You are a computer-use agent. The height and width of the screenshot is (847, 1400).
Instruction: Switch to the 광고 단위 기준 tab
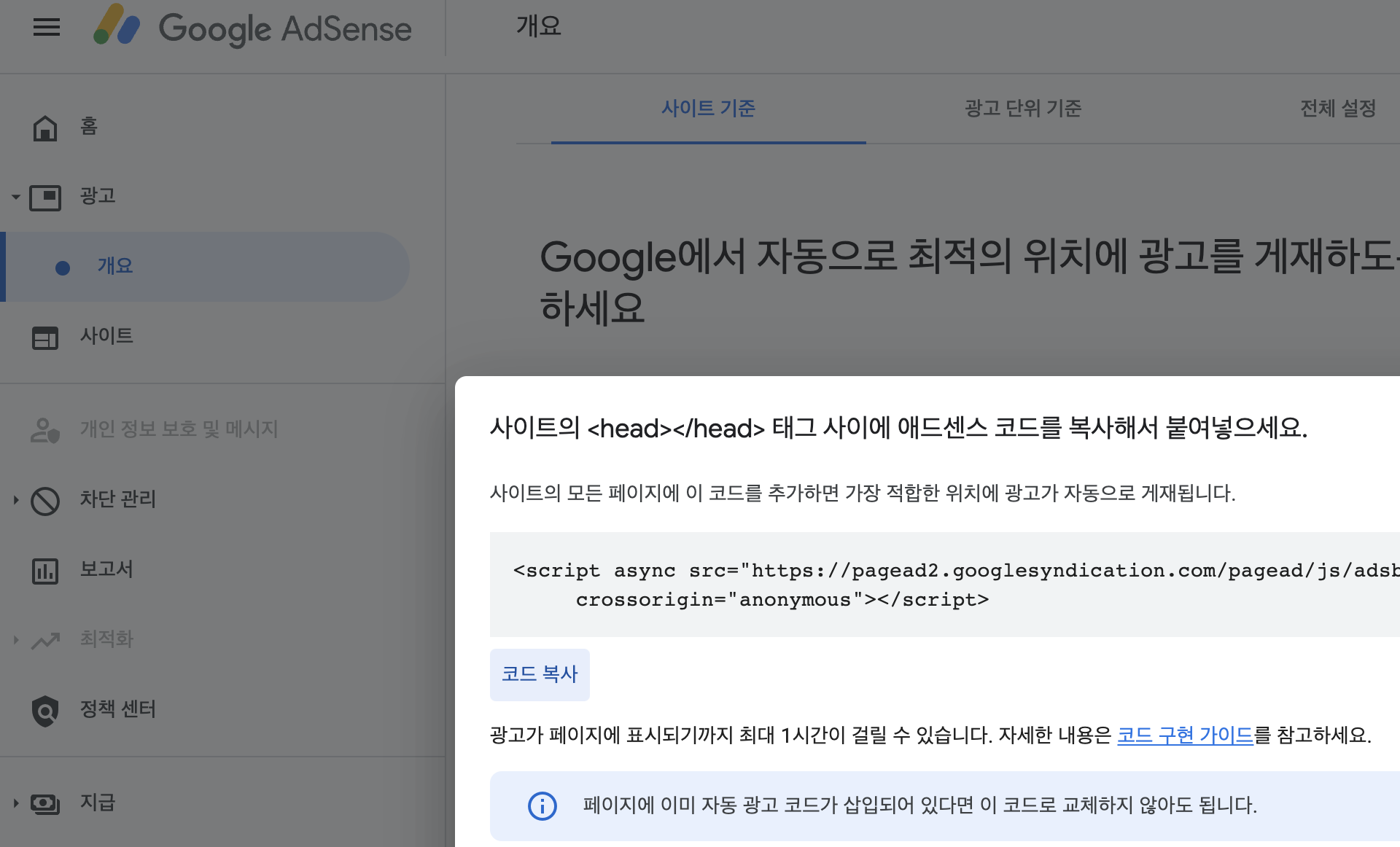click(1022, 109)
